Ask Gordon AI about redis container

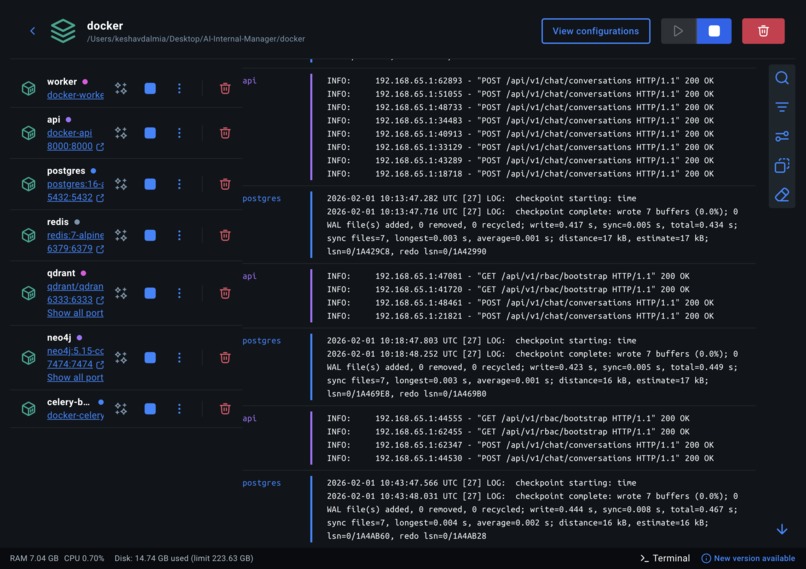click(121, 235)
